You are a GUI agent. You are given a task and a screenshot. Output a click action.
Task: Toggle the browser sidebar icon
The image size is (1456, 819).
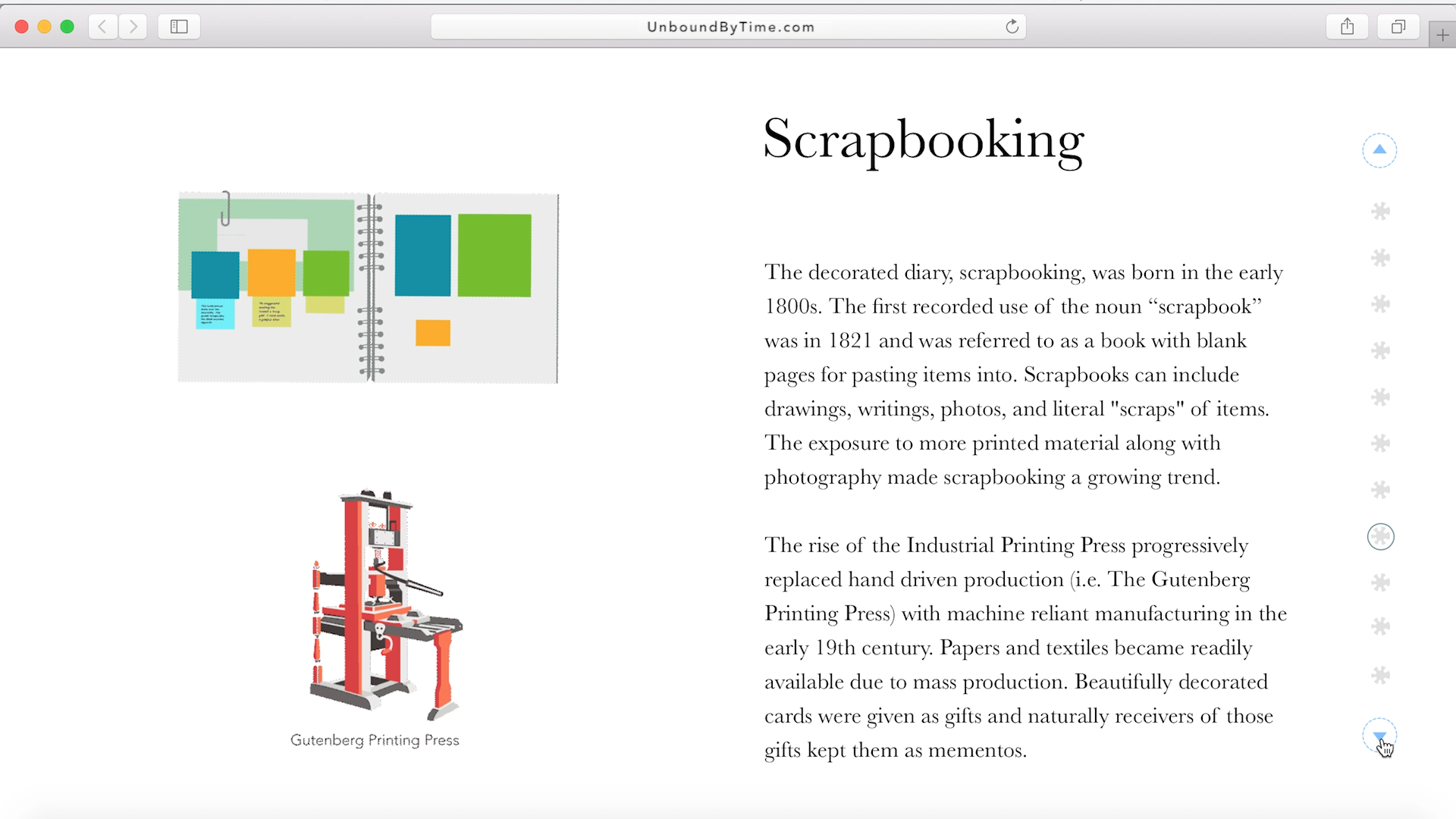pos(179,27)
